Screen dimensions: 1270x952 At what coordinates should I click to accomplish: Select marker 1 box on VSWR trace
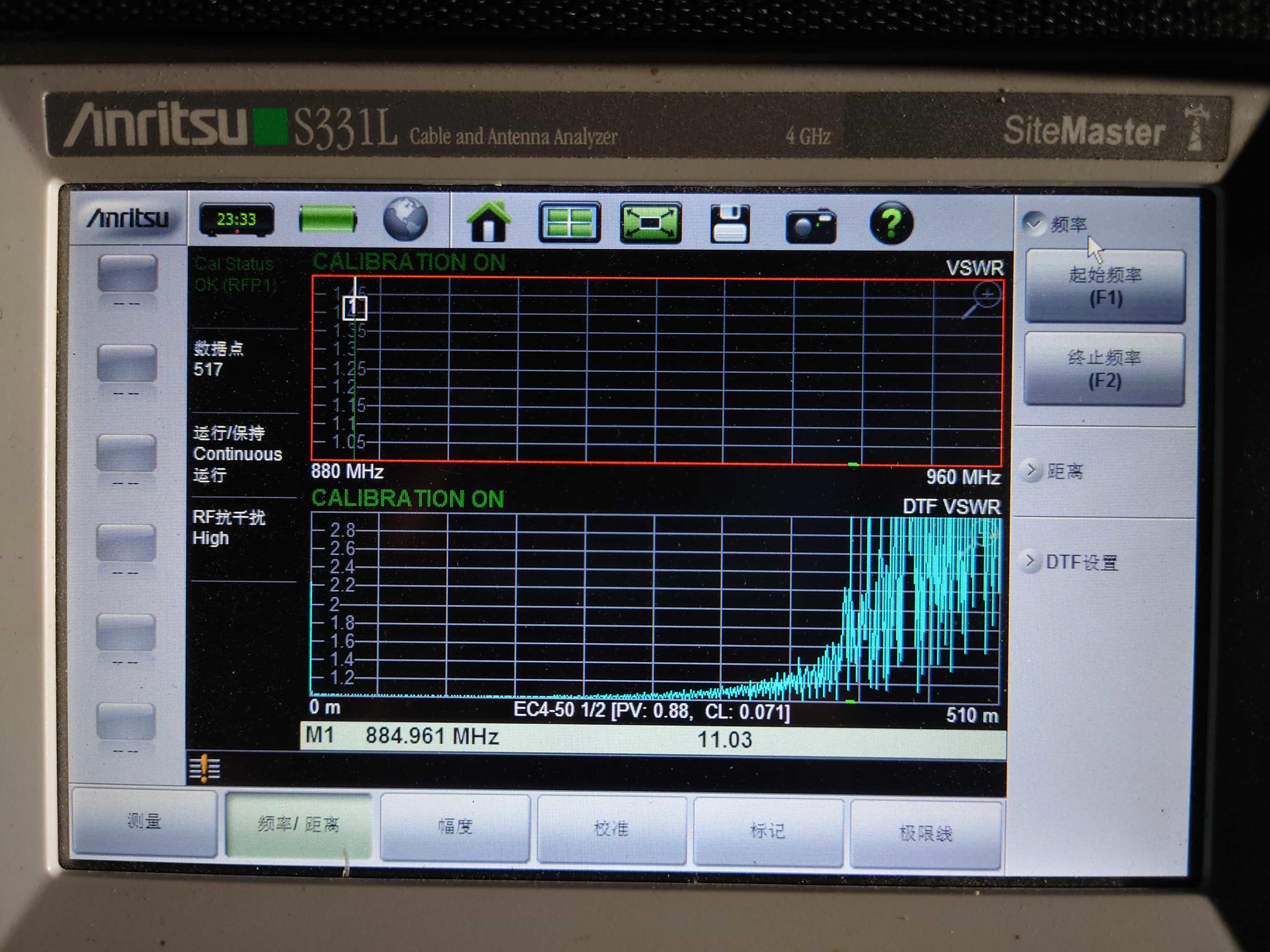click(354, 308)
